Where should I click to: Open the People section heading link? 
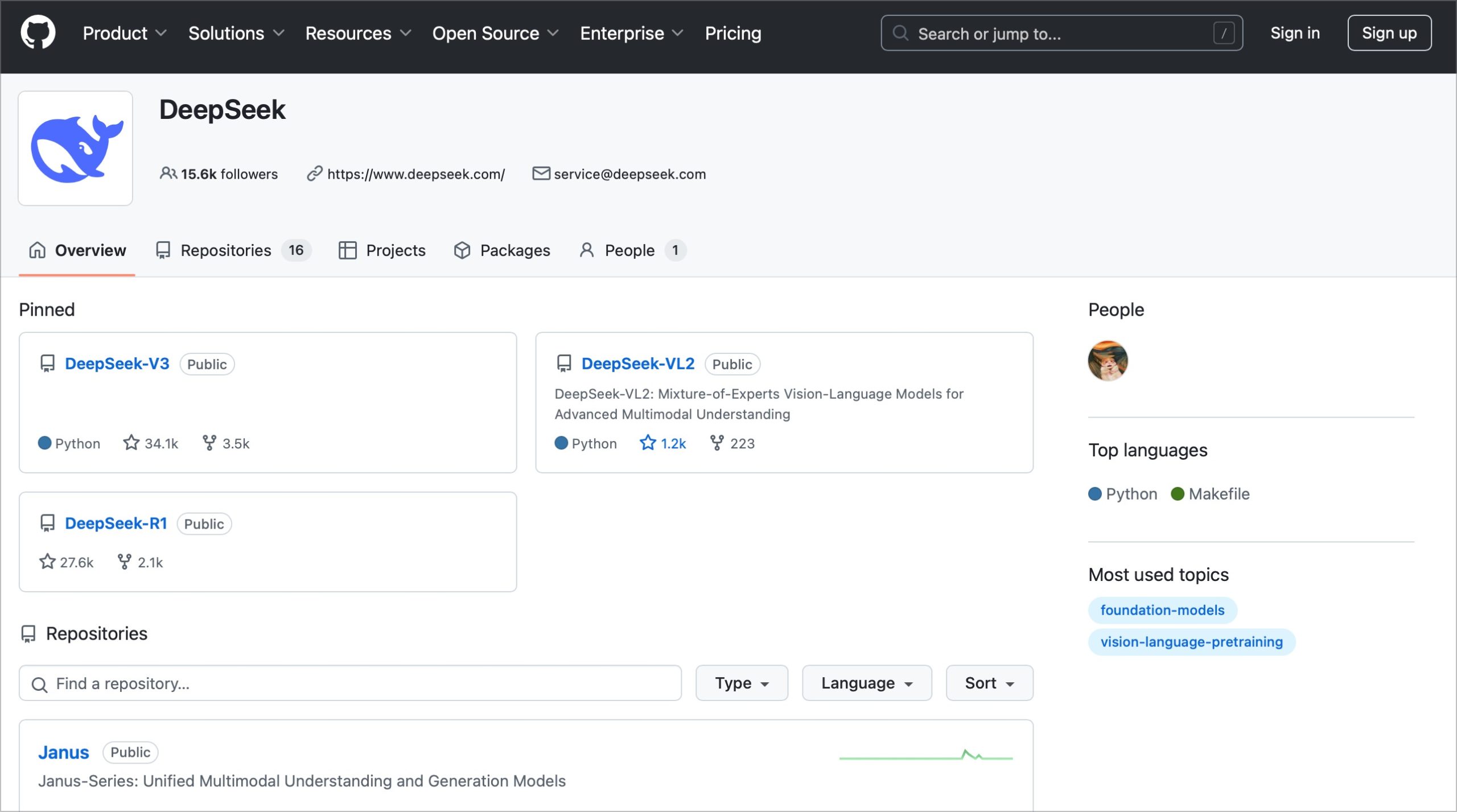click(1116, 310)
